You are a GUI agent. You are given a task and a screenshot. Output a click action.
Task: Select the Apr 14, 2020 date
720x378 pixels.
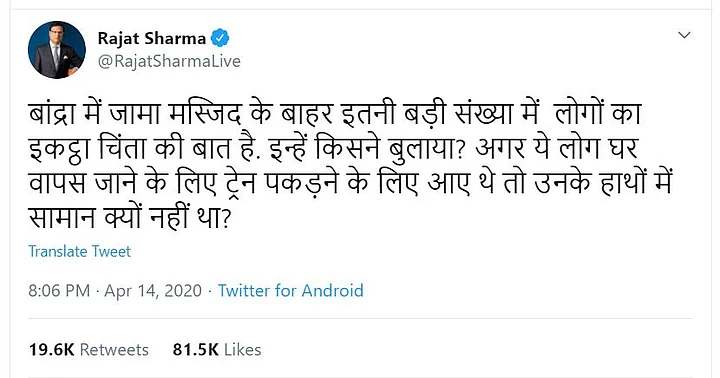(153, 291)
